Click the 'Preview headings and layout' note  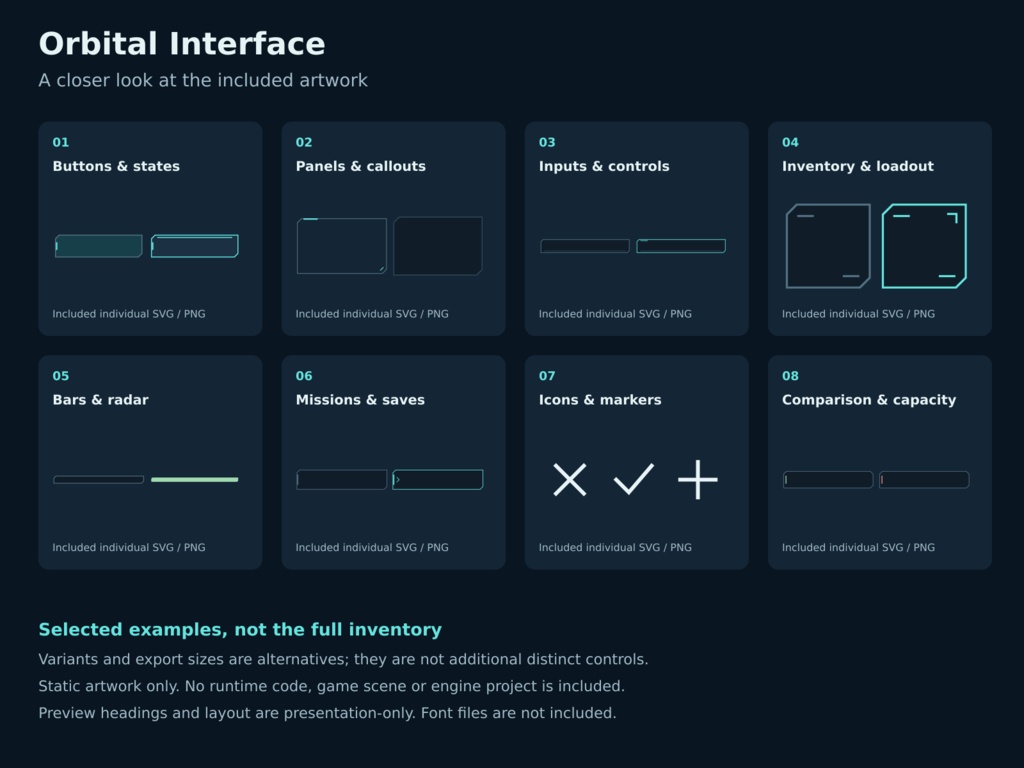point(327,713)
